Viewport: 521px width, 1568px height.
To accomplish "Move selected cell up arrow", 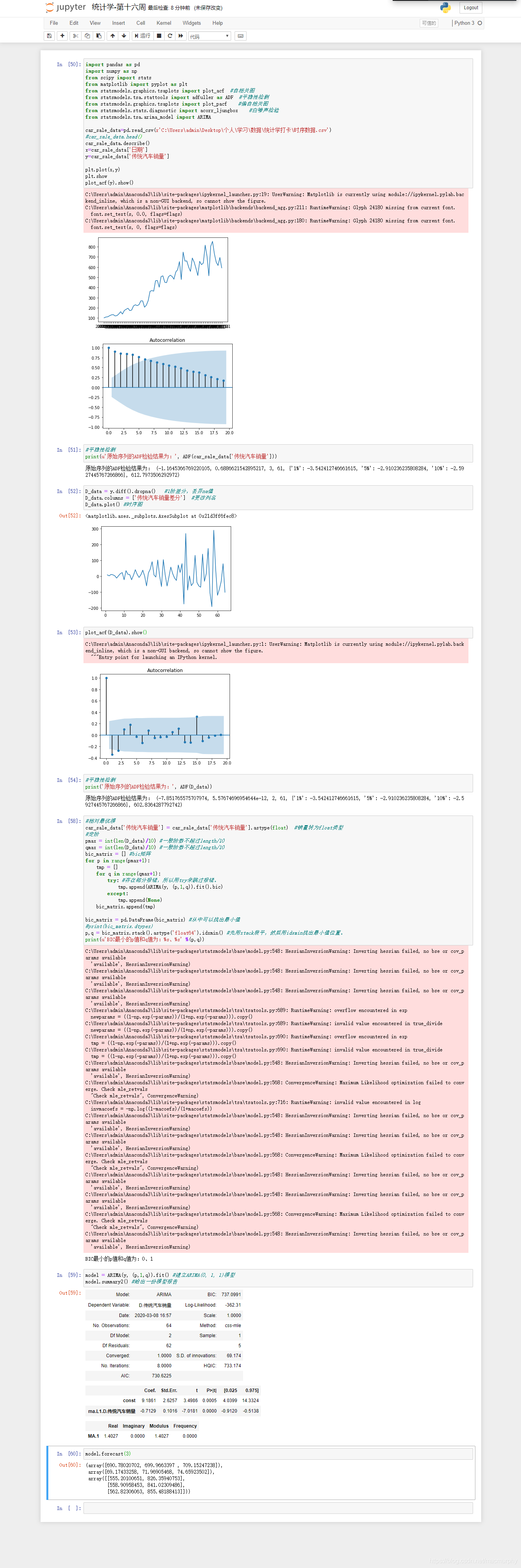I will coord(112,36).
